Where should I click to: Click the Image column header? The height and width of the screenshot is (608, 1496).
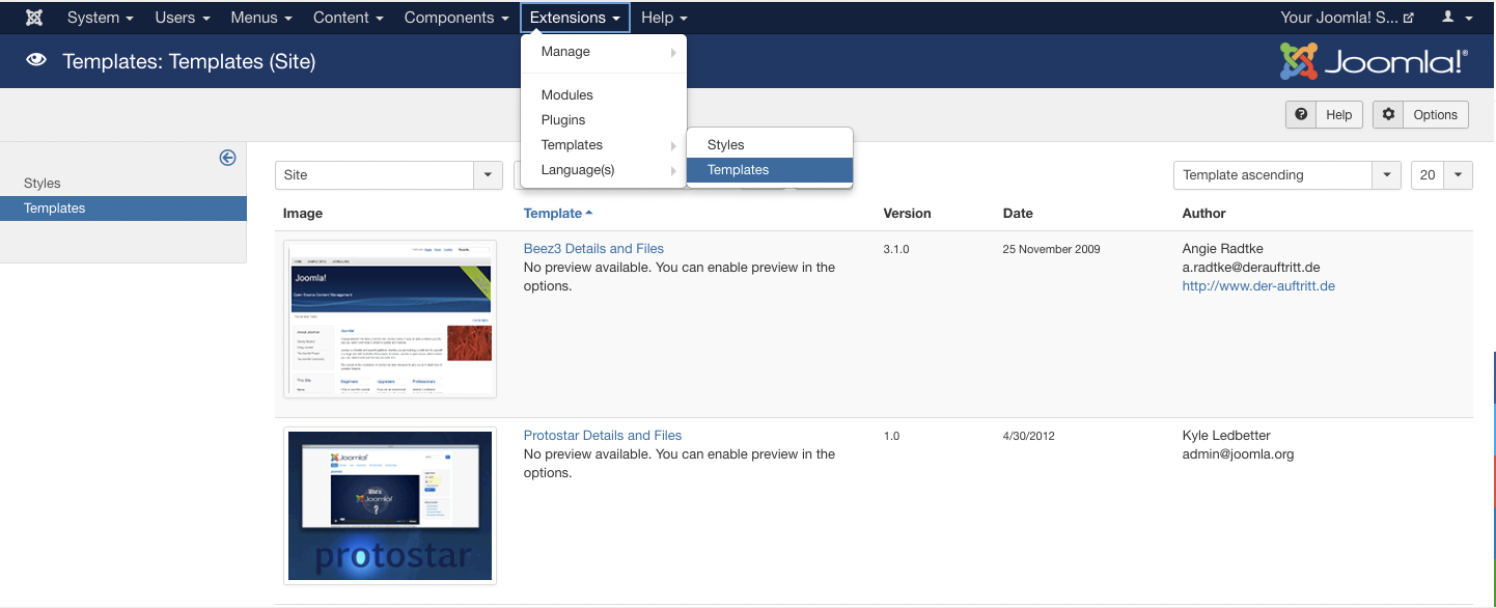(303, 213)
